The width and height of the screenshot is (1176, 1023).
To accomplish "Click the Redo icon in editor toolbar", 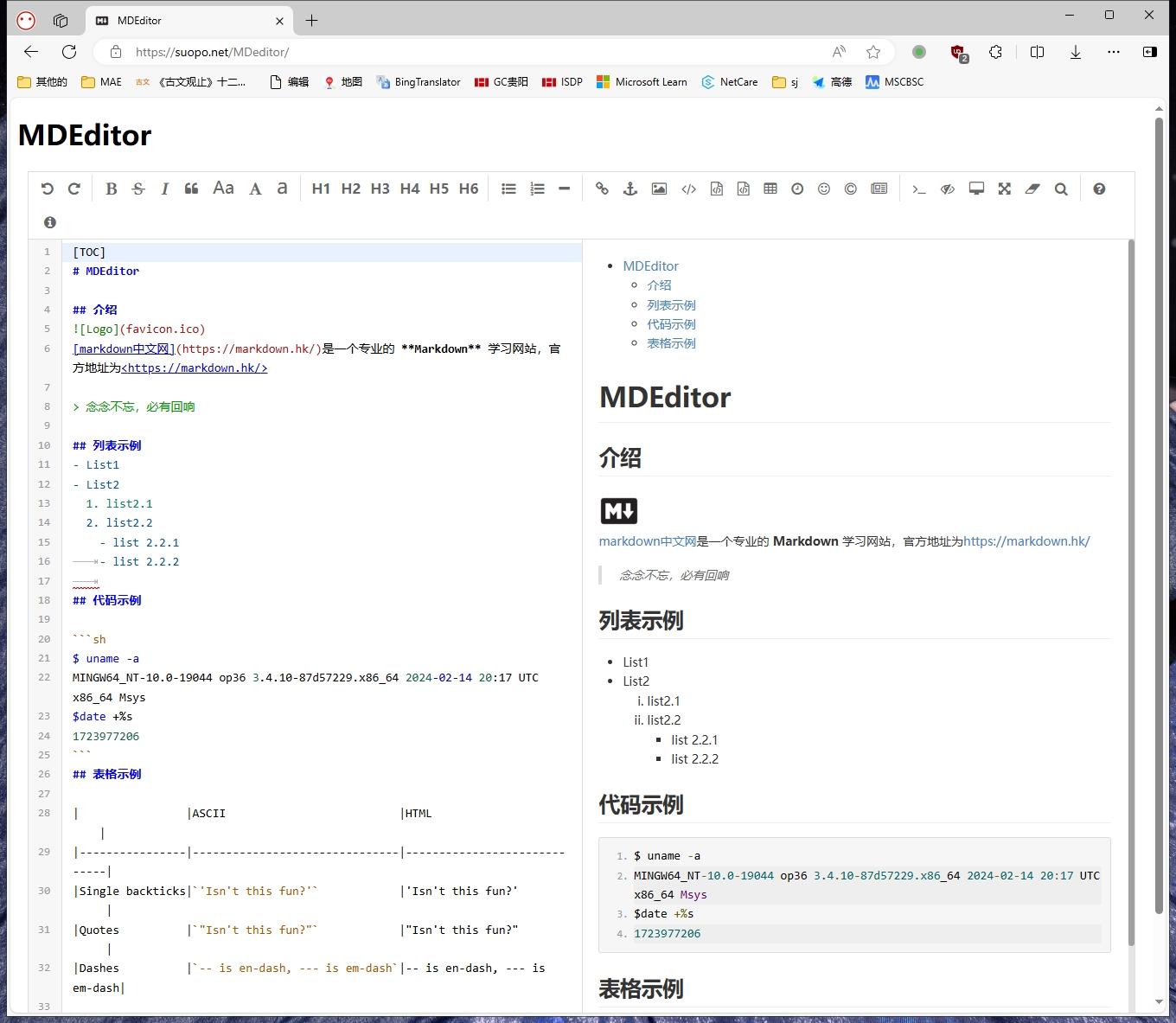I will tap(74, 189).
